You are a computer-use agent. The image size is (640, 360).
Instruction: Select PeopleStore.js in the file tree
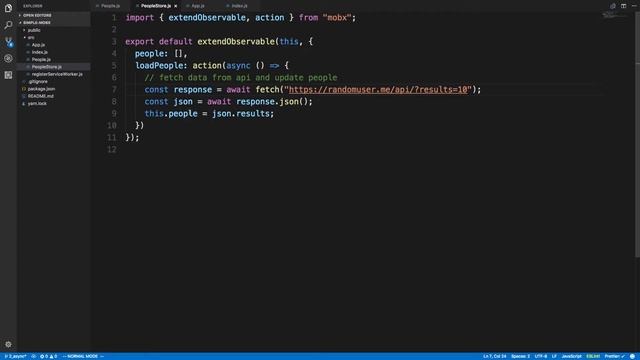pyautogui.click(x=53, y=67)
